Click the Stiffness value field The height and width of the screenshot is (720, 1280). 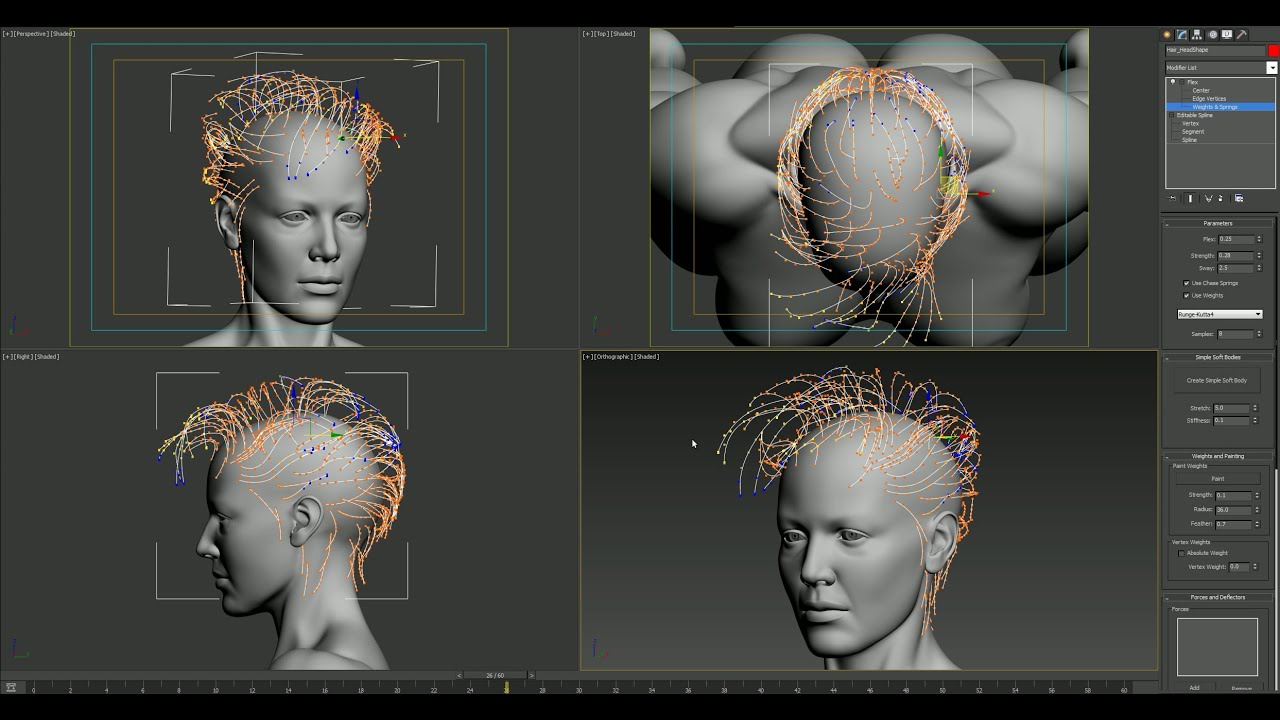(x=1231, y=420)
